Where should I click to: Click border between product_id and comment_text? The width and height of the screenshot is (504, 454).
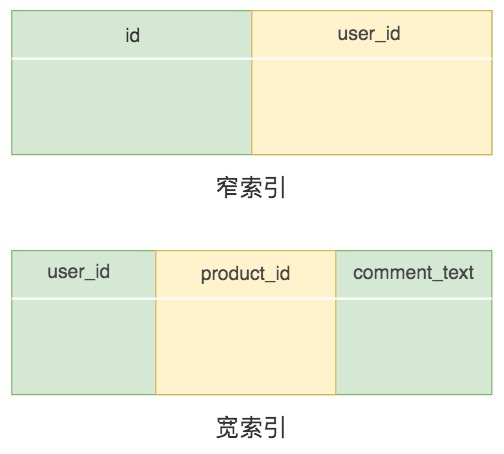point(336,323)
